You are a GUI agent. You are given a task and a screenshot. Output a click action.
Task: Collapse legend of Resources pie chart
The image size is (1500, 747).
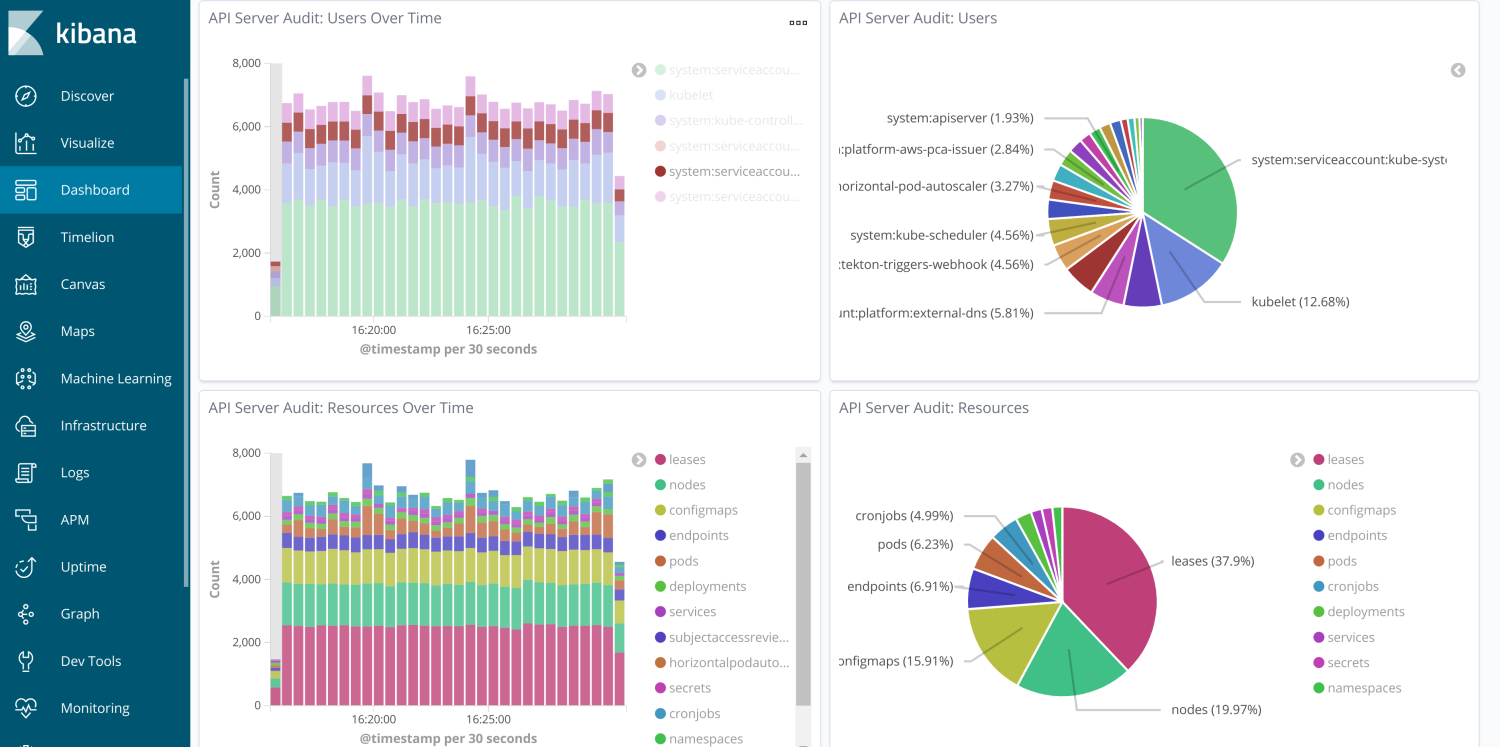pos(1297,460)
